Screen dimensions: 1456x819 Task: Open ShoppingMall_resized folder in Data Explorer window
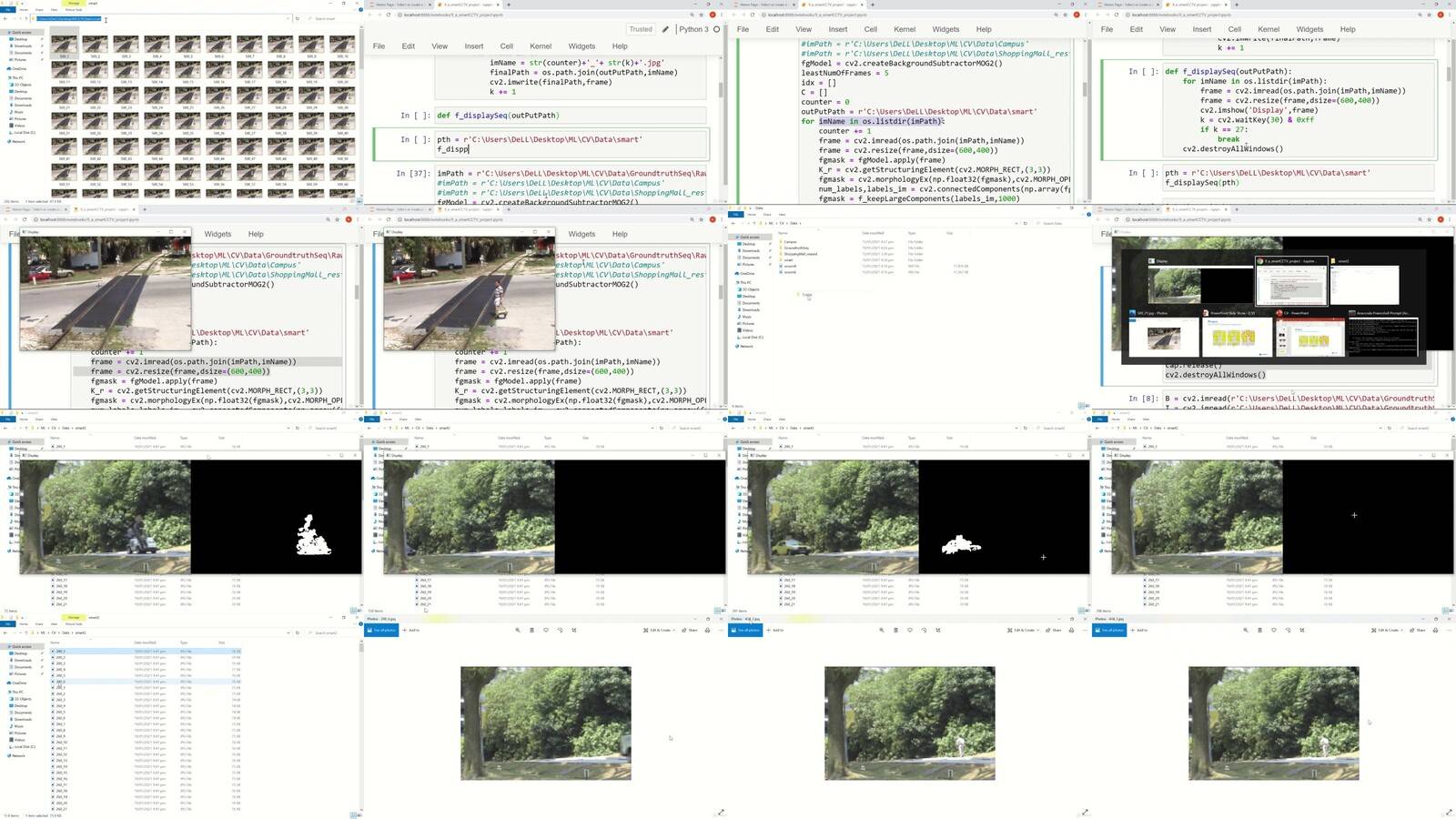point(800,254)
